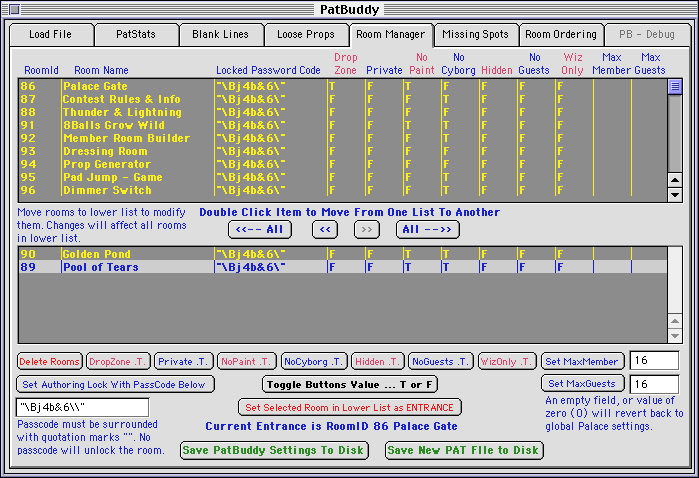Click the single right arrow move button
The image size is (699, 478).
coord(368,229)
